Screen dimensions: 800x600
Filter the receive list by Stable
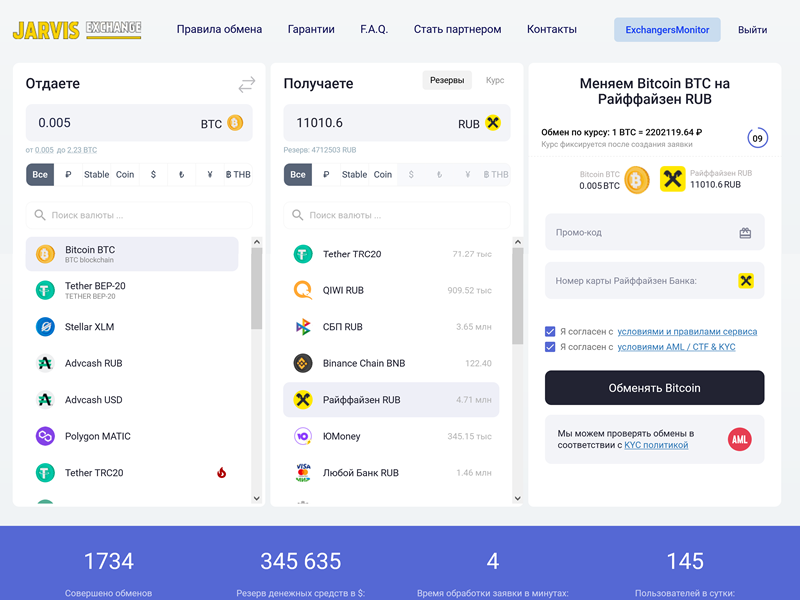(x=354, y=174)
